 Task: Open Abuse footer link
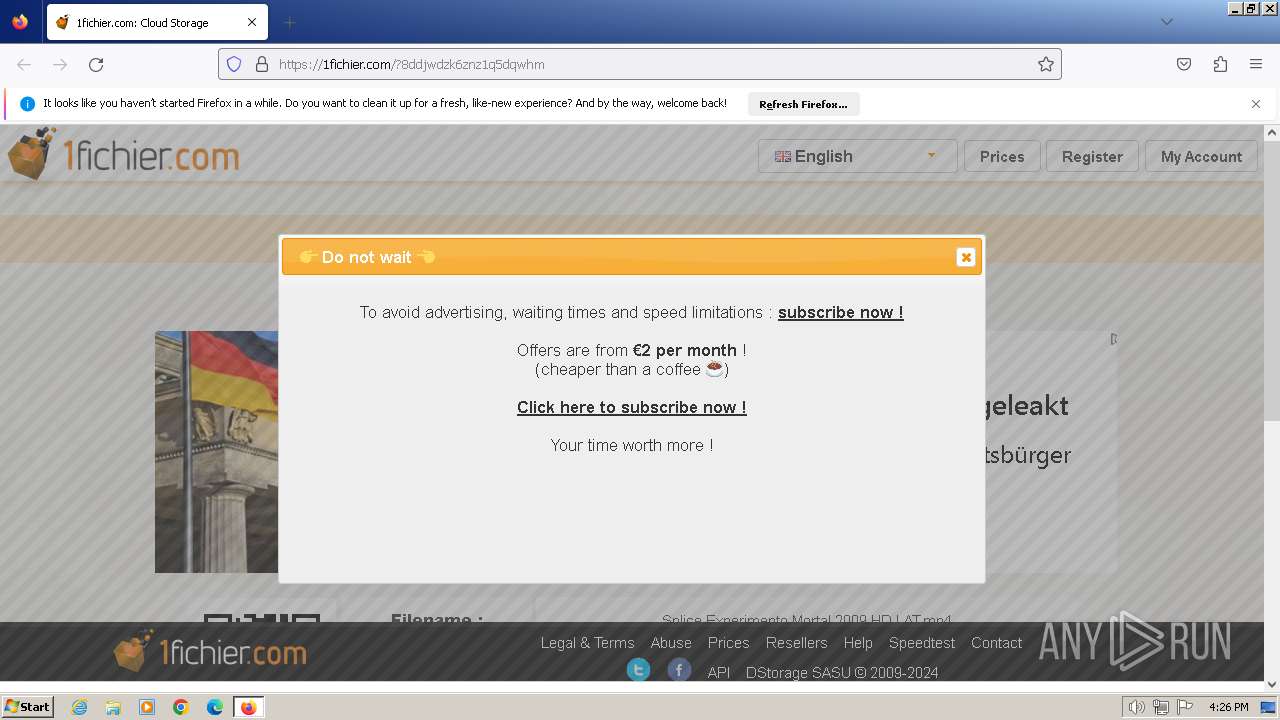point(671,643)
